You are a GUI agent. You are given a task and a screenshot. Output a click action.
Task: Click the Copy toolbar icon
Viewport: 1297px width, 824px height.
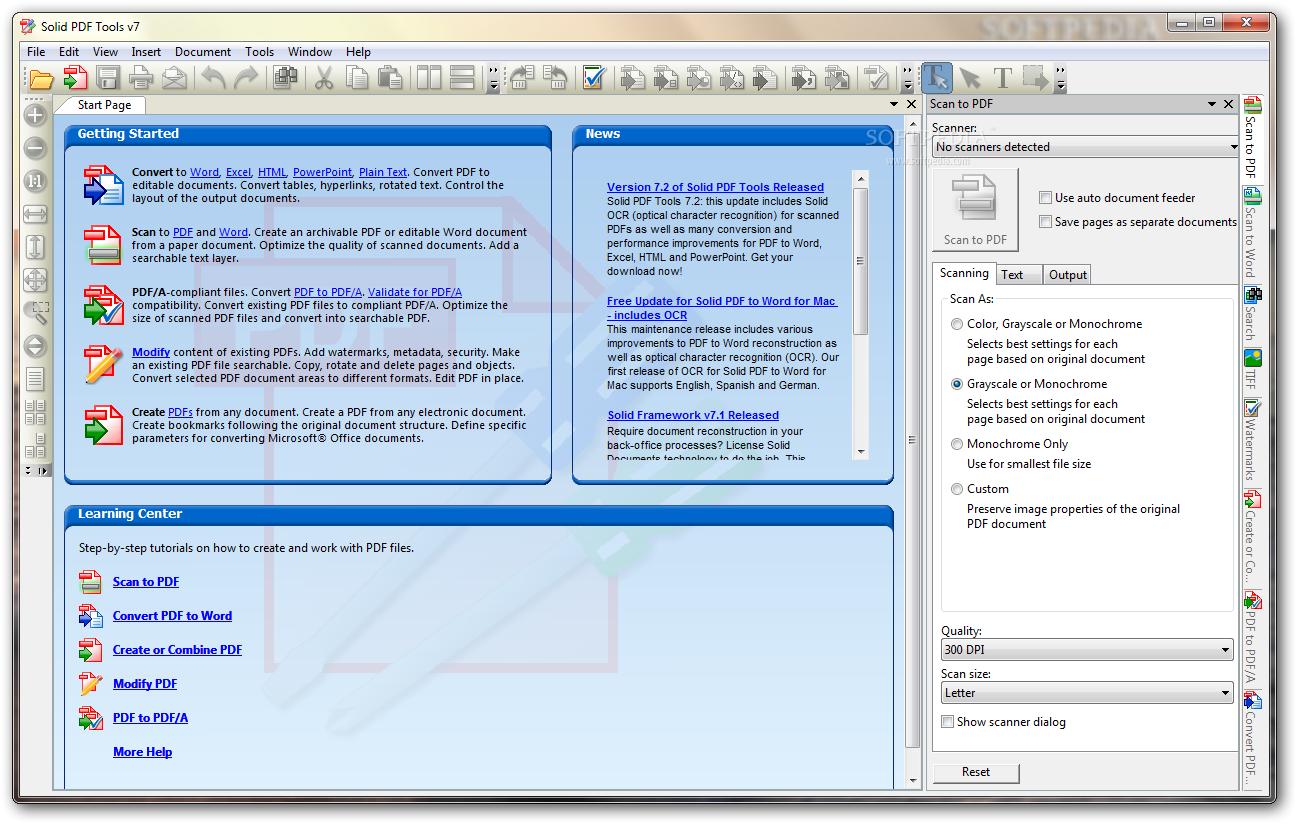(x=357, y=78)
